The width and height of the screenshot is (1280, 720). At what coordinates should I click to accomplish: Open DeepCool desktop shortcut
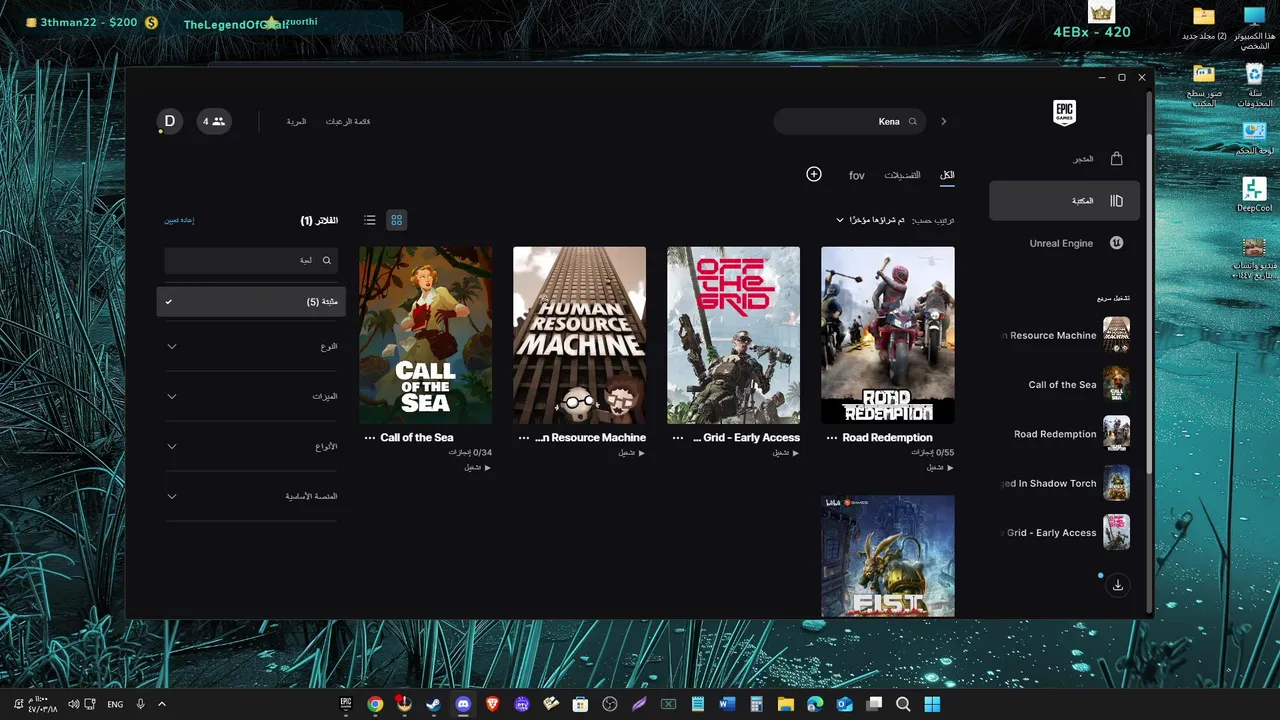[x=1254, y=195]
